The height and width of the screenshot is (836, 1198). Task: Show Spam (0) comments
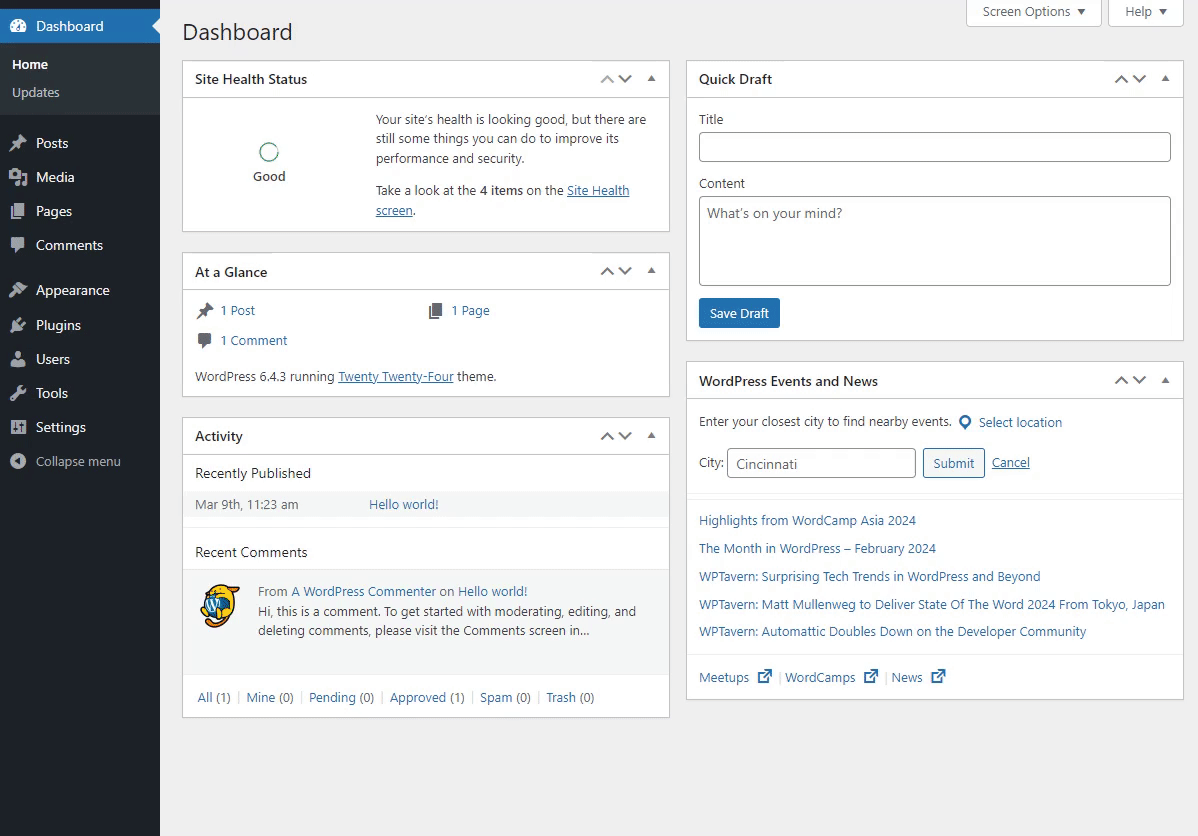(x=505, y=698)
